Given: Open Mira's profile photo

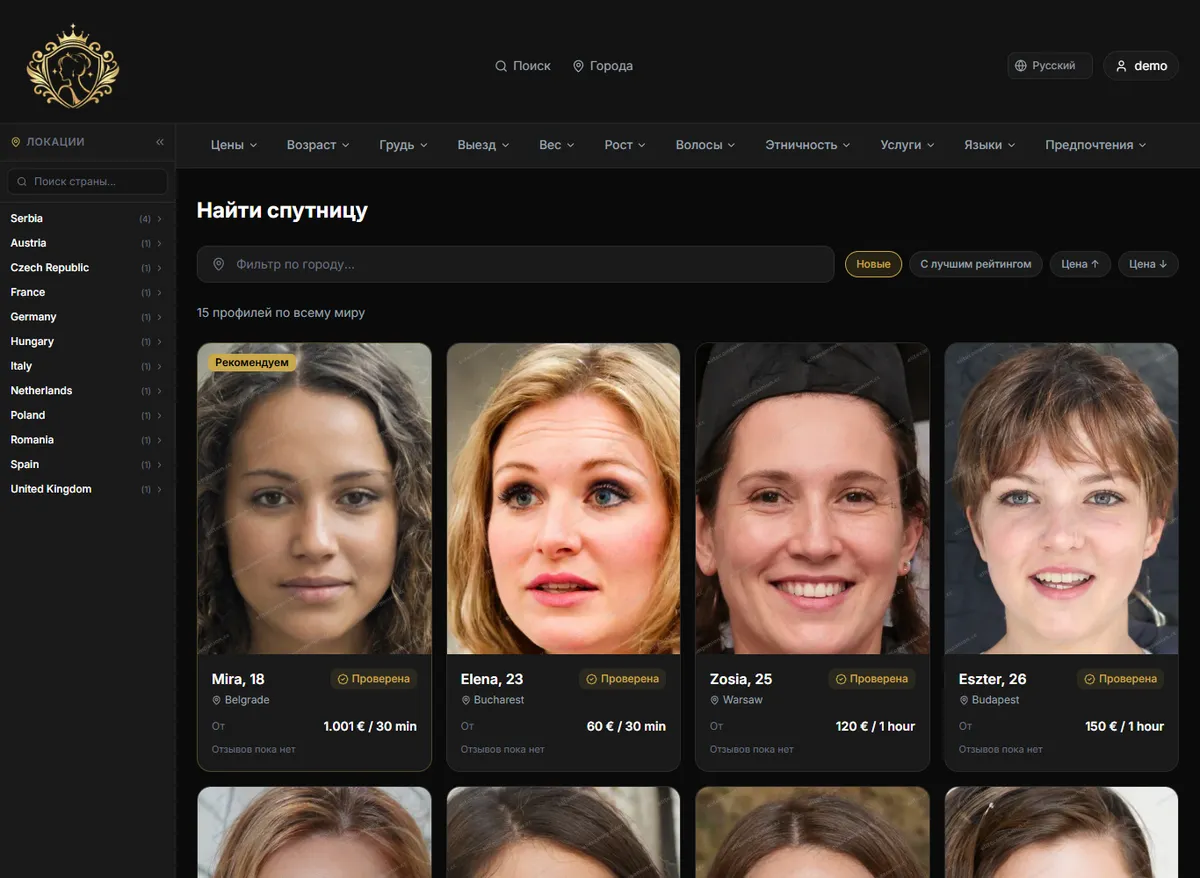Looking at the screenshot, I should tap(314, 499).
